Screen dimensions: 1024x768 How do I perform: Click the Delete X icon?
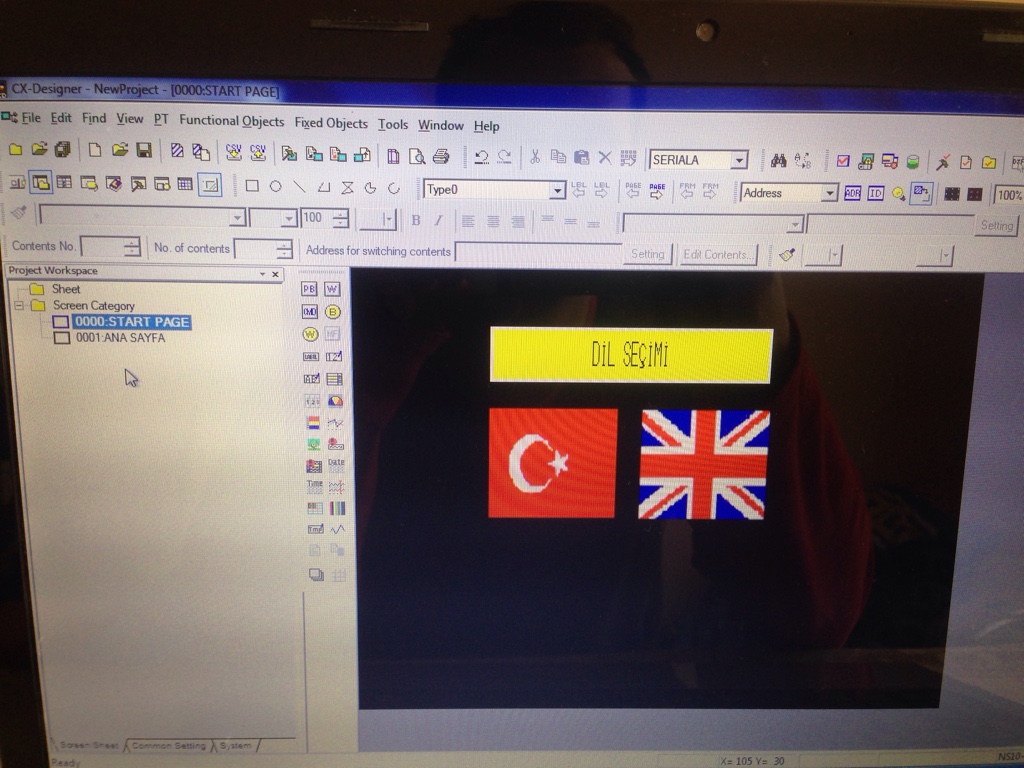(x=605, y=157)
